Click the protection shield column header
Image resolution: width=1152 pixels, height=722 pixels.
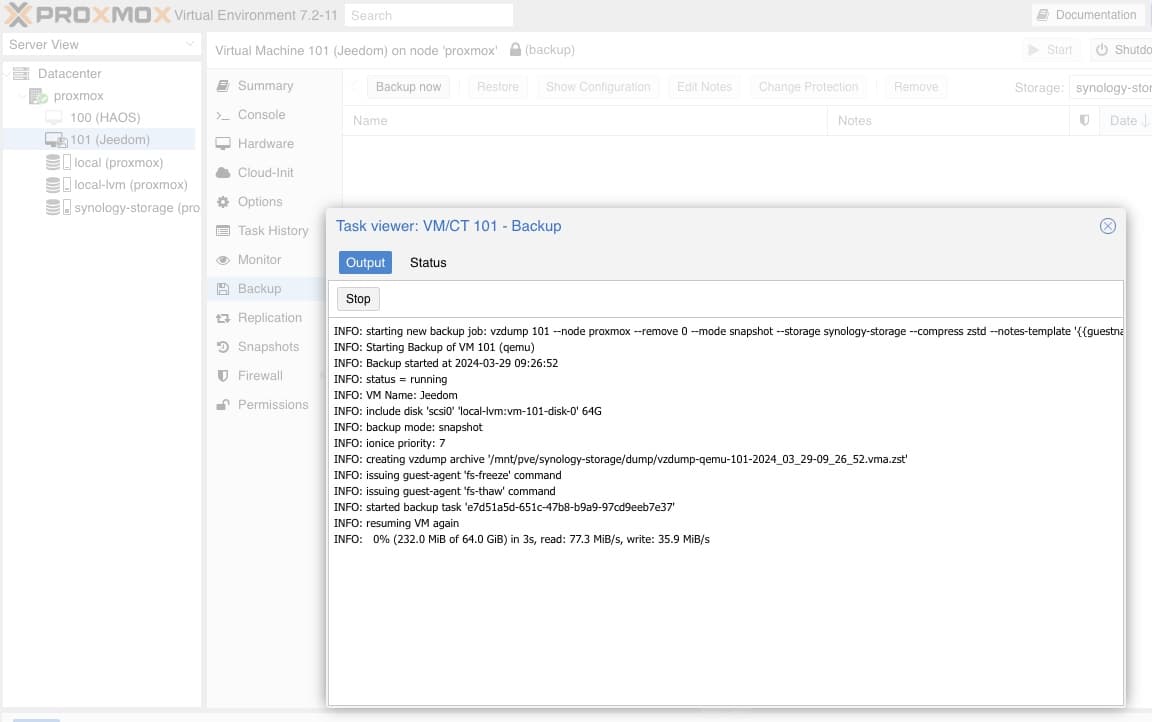1084,120
